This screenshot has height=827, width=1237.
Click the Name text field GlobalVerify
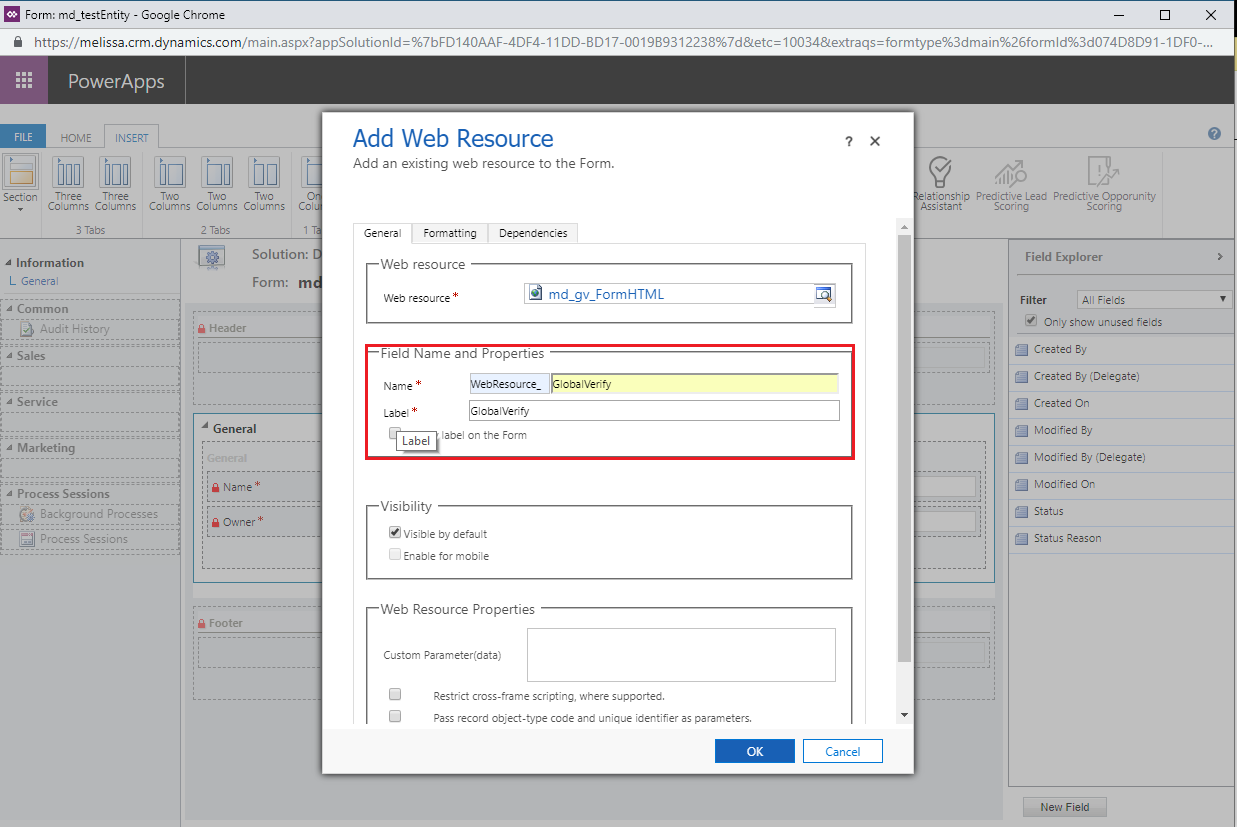pyautogui.click(x=695, y=384)
